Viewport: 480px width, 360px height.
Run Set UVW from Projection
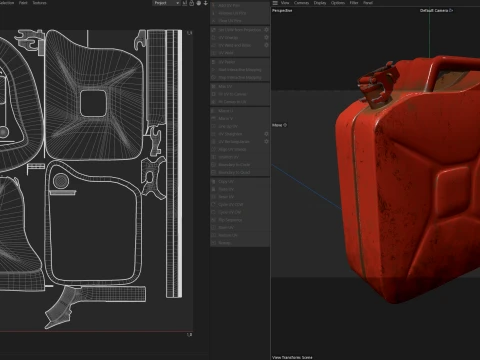pyautogui.click(x=237, y=30)
